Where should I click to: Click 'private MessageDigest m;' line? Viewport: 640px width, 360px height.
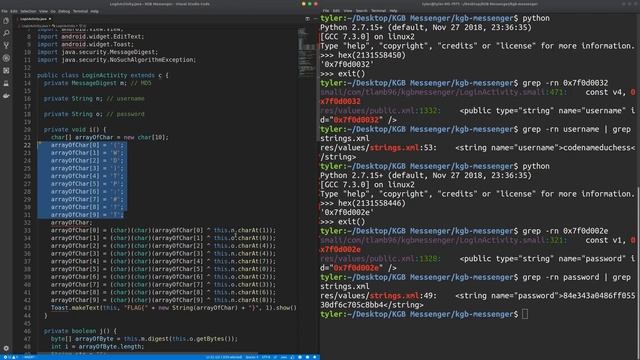pyautogui.click(x=97, y=83)
